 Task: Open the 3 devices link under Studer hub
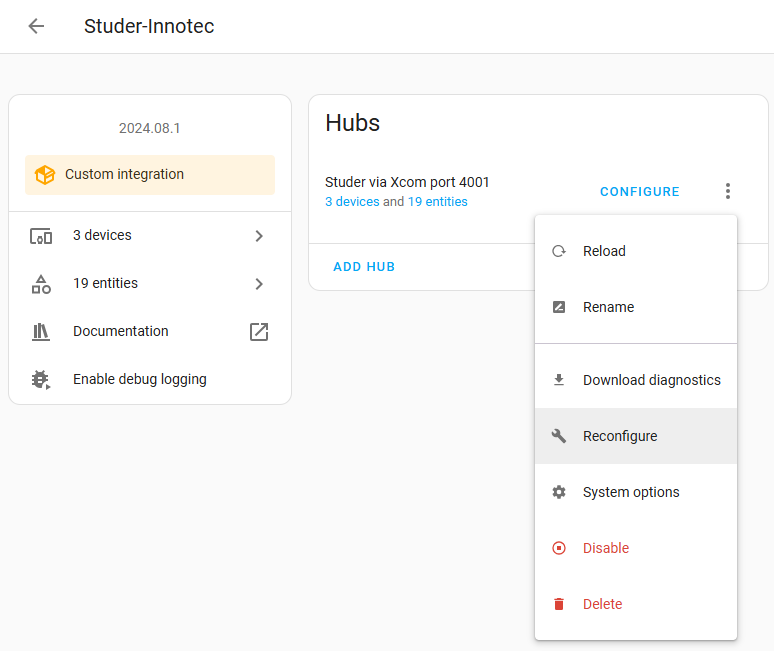352,202
